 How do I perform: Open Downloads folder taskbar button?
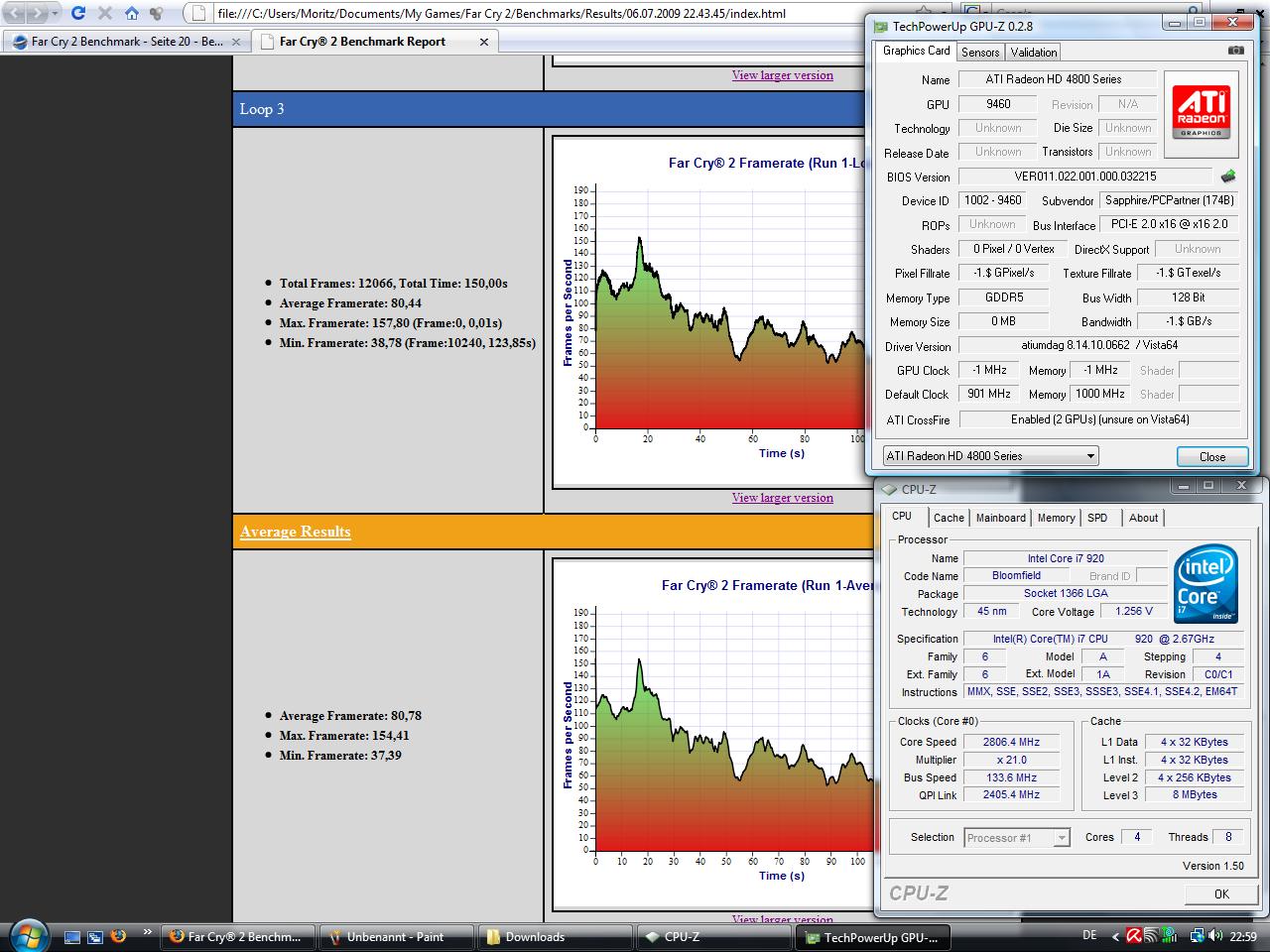point(555,937)
